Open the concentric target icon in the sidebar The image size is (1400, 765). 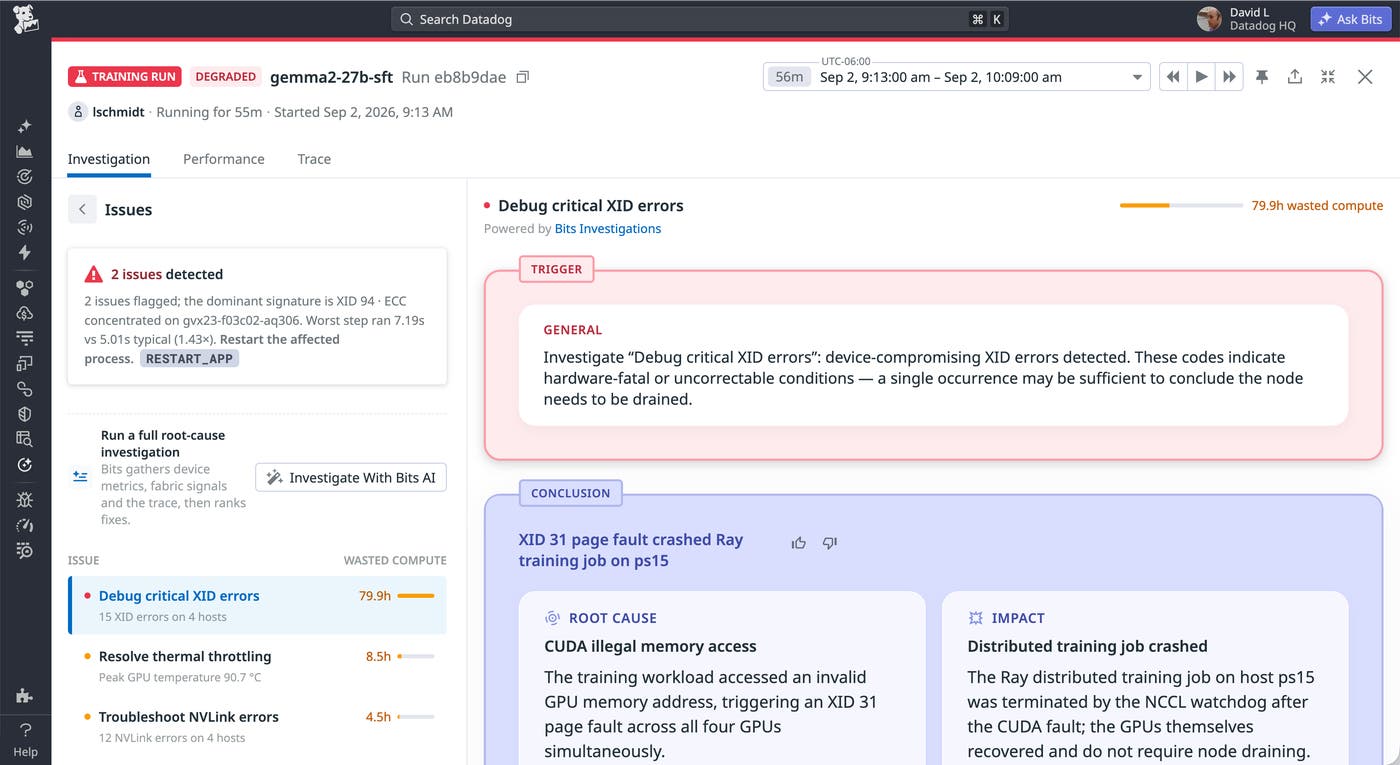click(x=25, y=177)
